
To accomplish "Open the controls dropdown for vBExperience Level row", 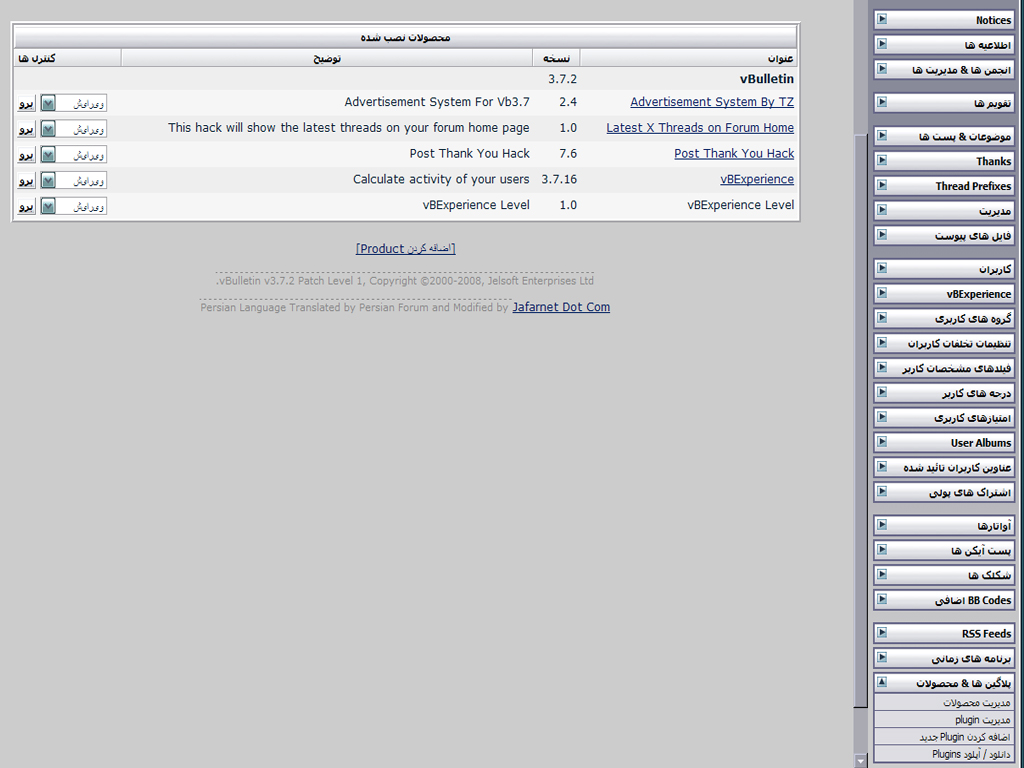I will pos(73,206).
